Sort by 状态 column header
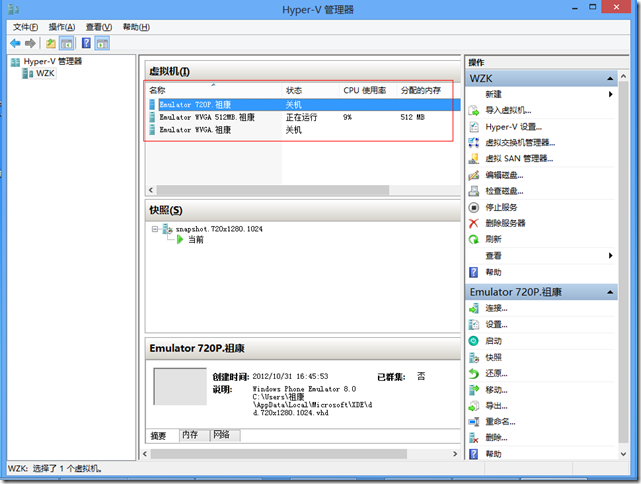This screenshot has height=484, width=641. (311, 90)
